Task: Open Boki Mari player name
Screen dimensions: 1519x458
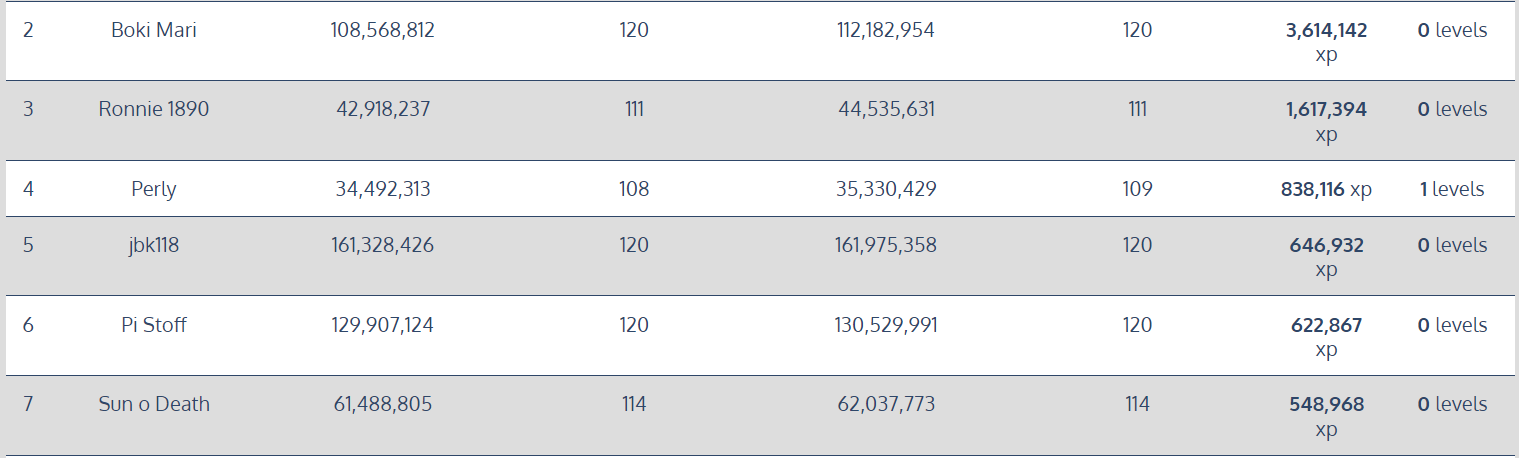Action: pos(154,30)
